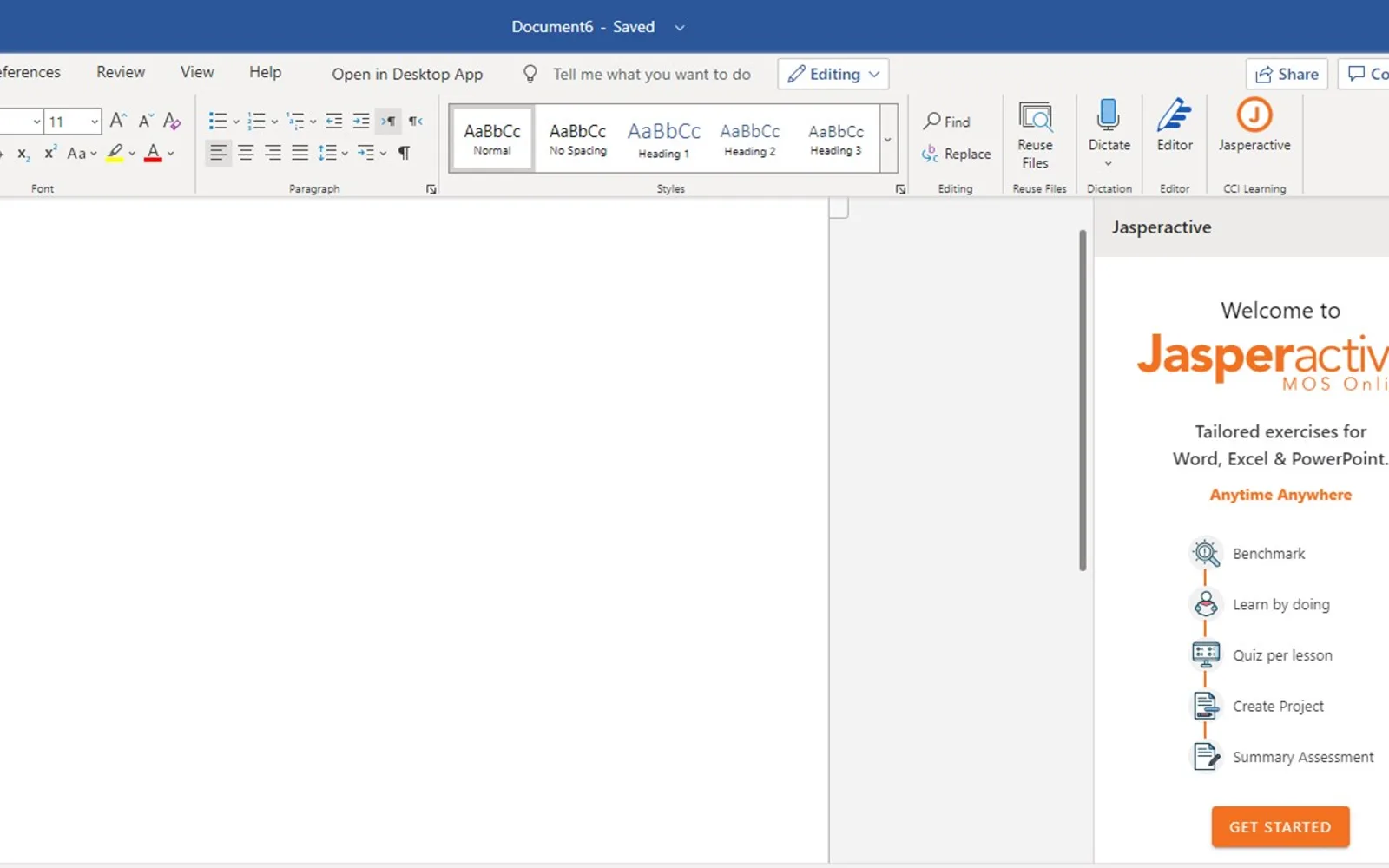Open line spacing options
The image size is (1389, 868).
point(332,154)
